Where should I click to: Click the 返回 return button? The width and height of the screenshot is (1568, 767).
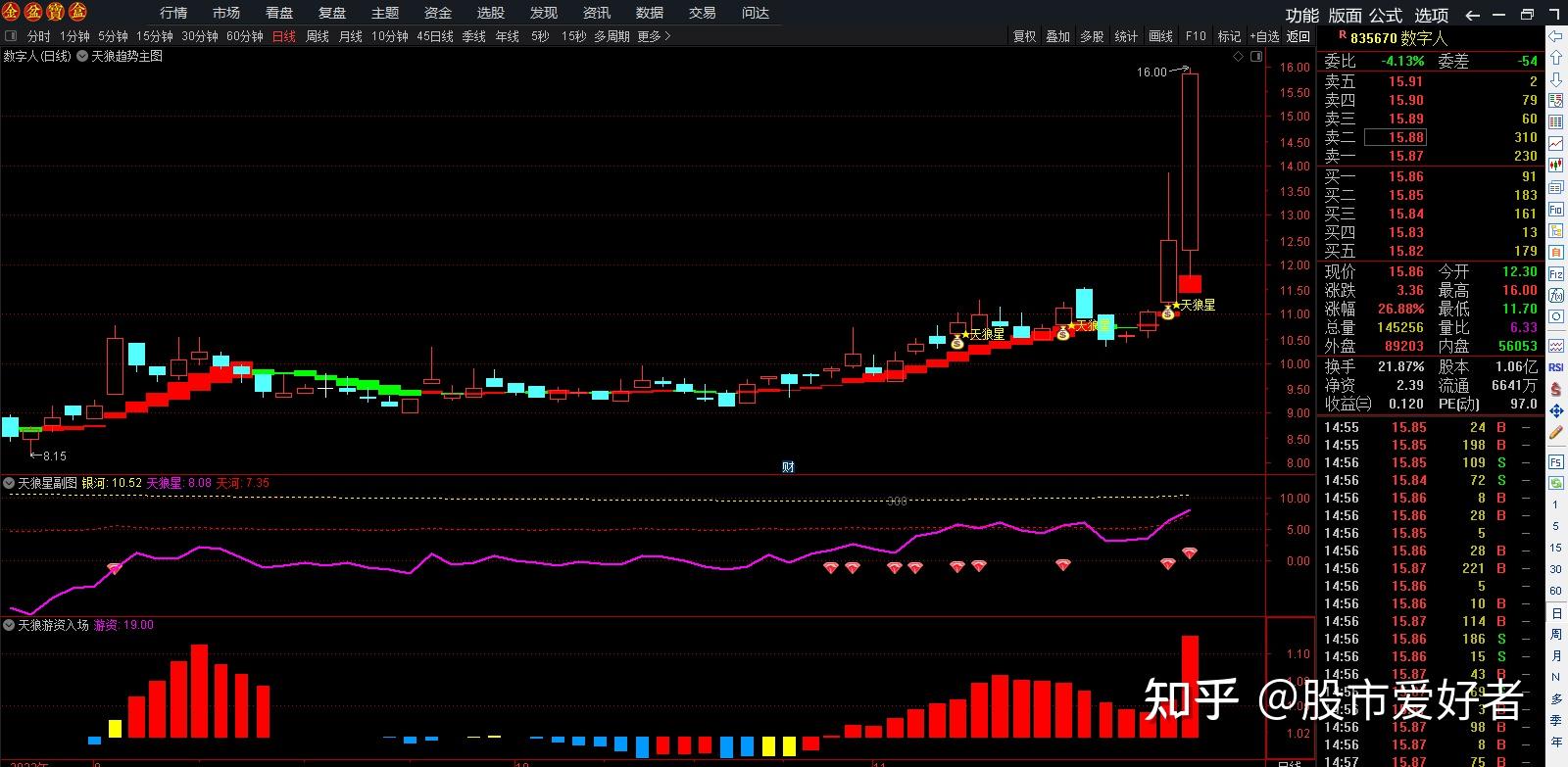pos(1298,36)
